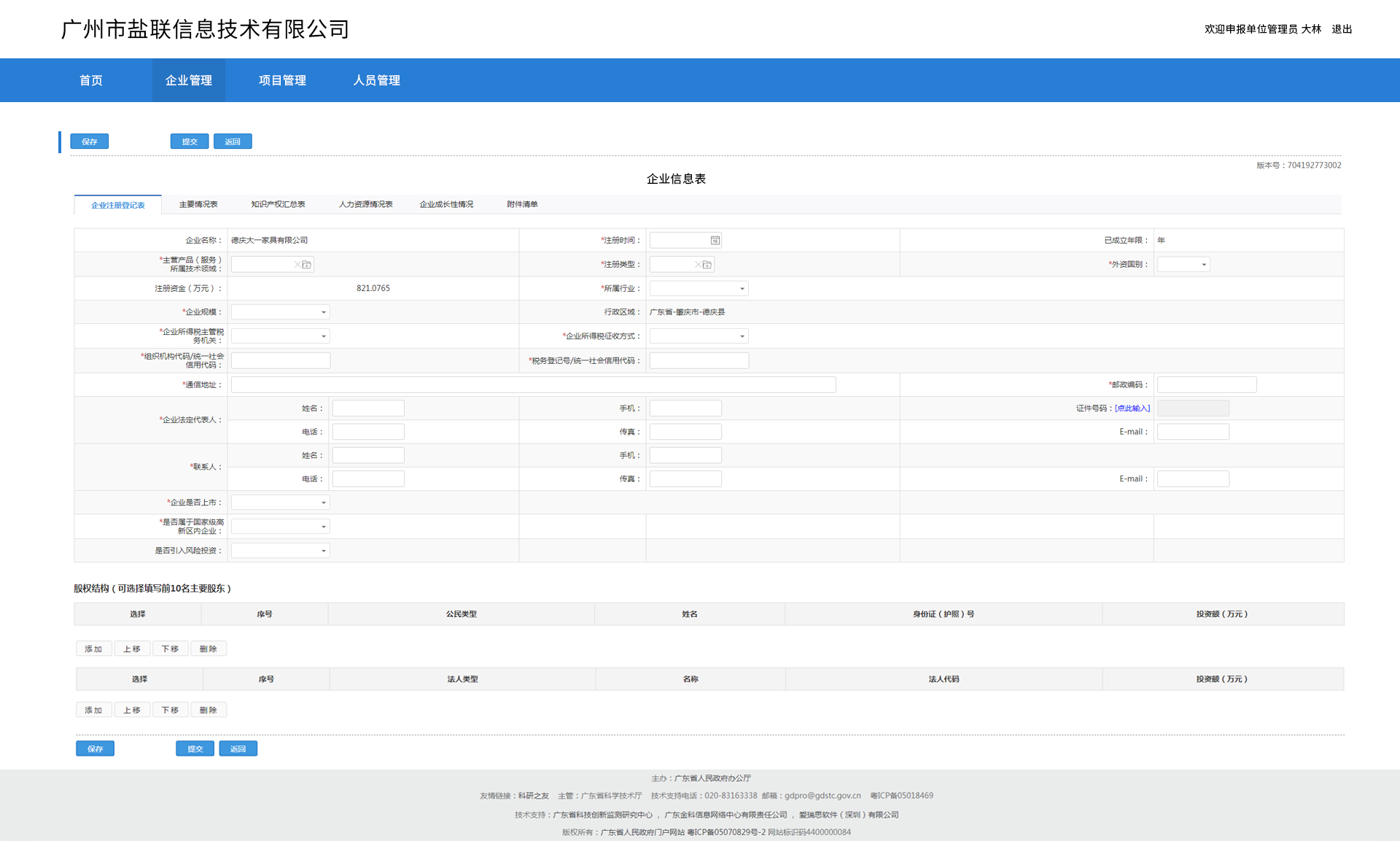Open the 外资国别 dropdown
The image size is (1400, 841).
(x=1183, y=264)
